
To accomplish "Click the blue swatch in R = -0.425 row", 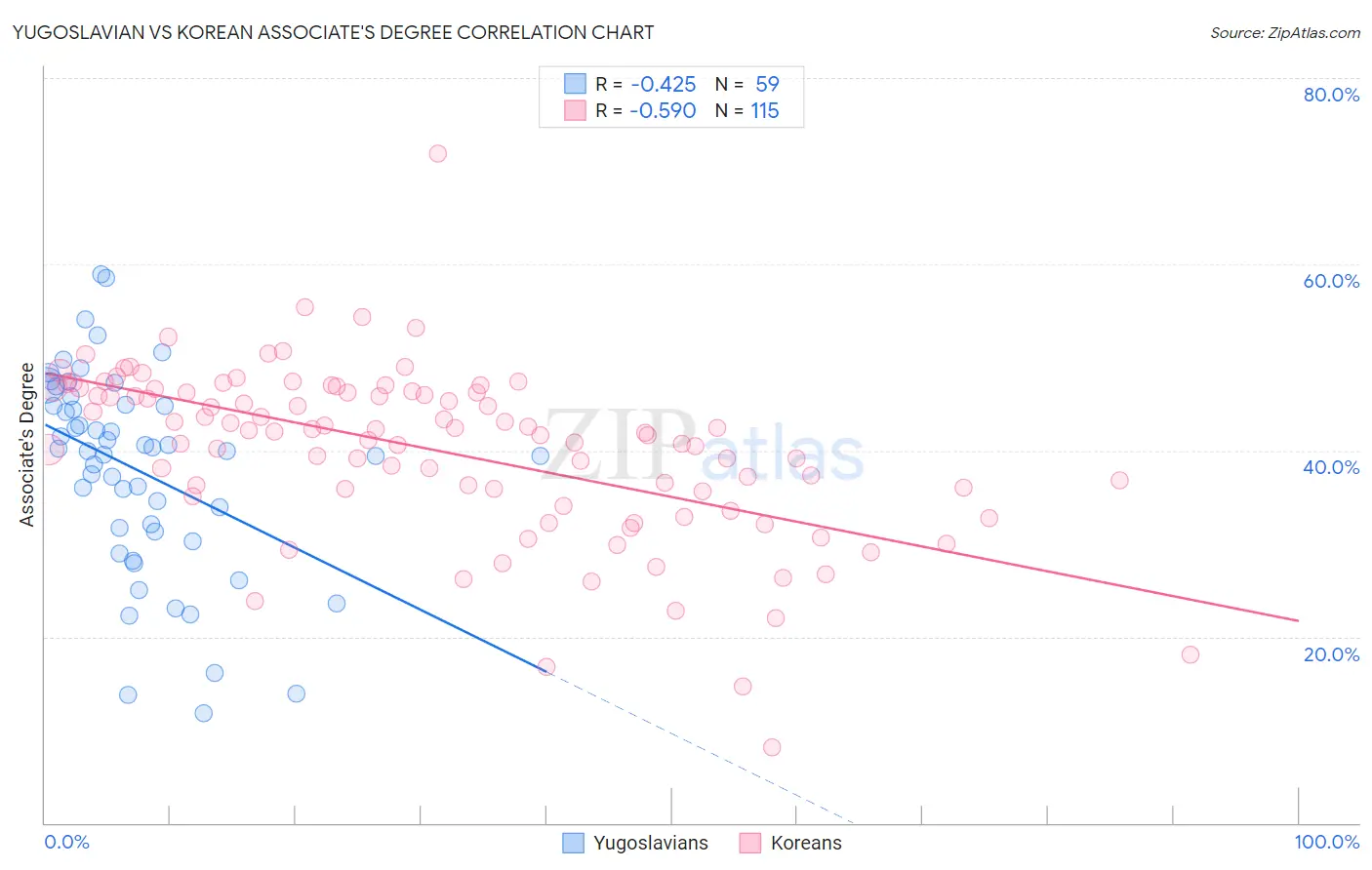I will (575, 84).
